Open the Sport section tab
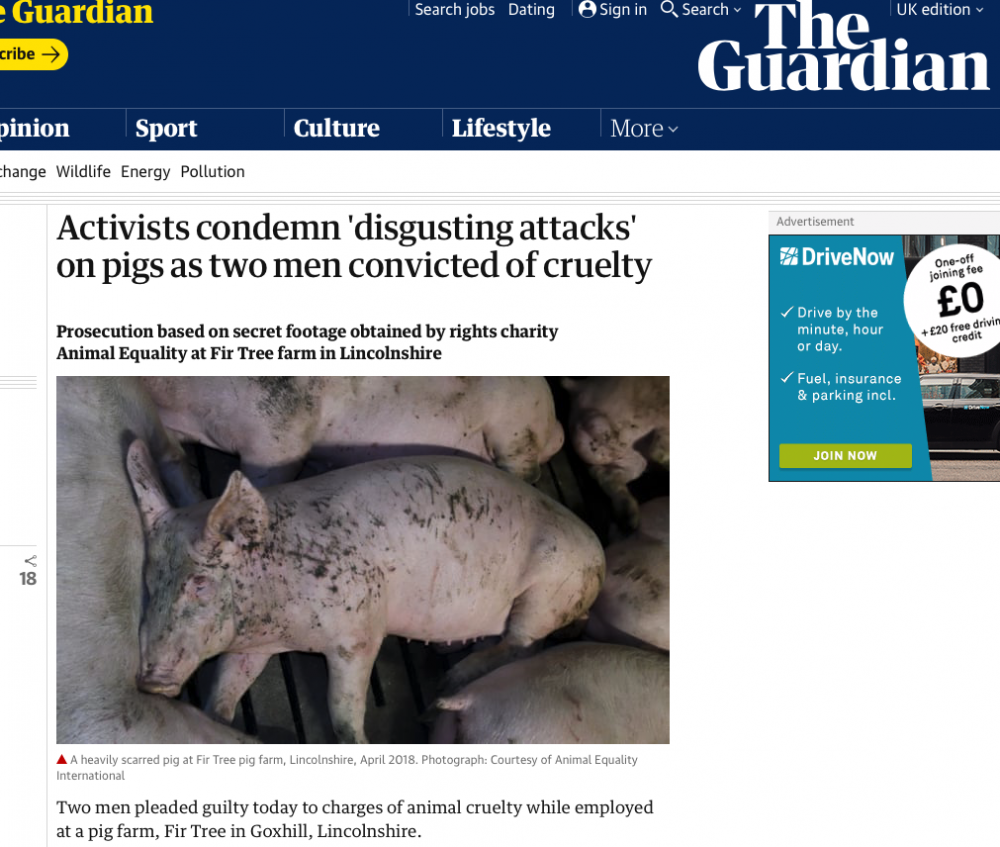This screenshot has width=1000, height=847. 166,129
